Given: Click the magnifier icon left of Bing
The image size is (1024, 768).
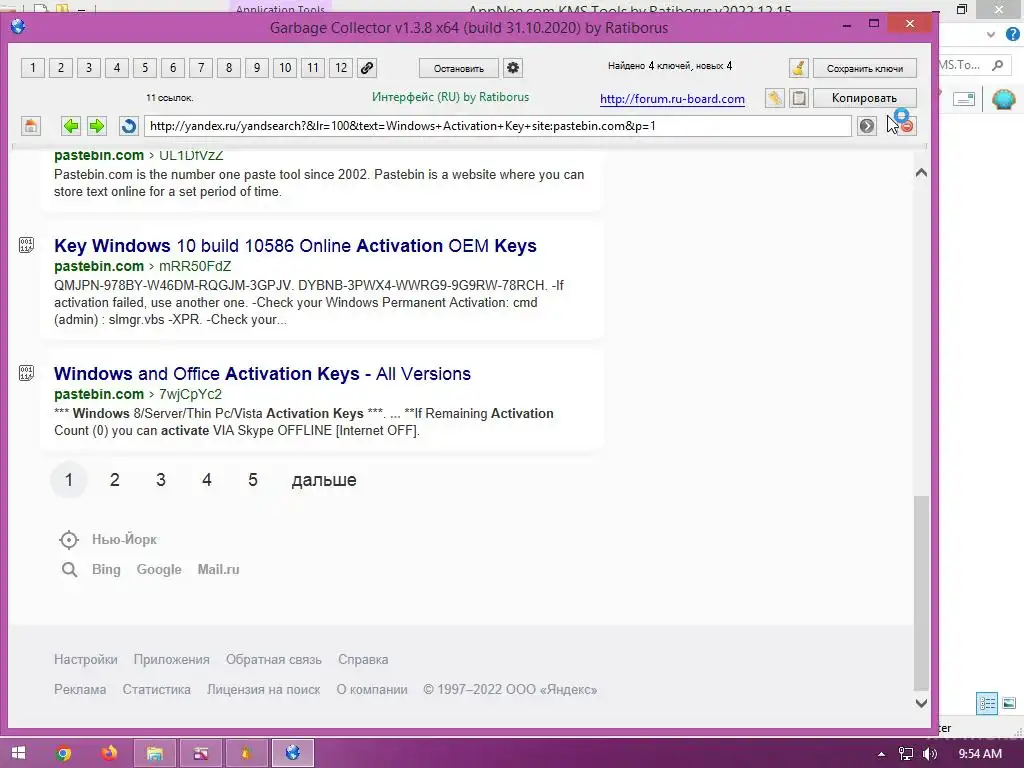Looking at the screenshot, I should point(69,570).
